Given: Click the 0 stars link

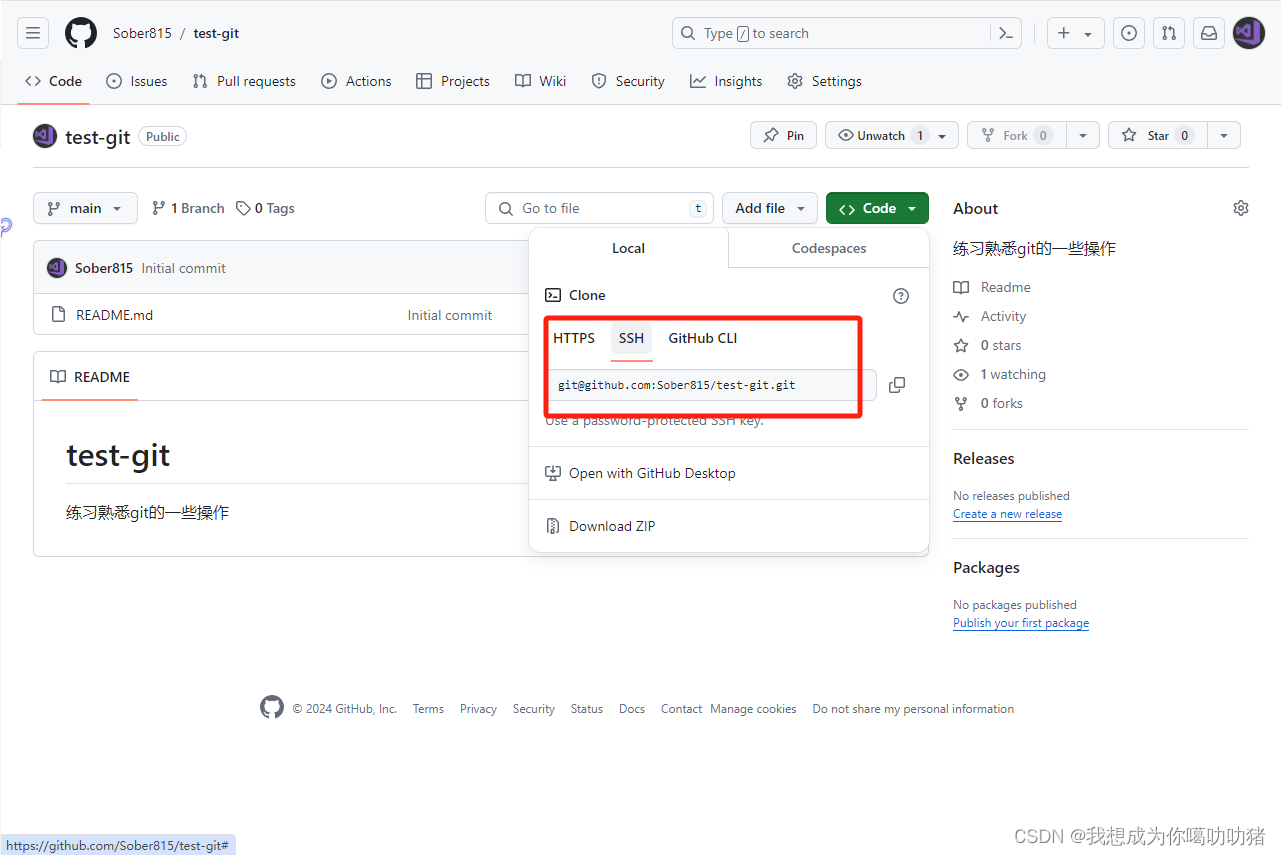Looking at the screenshot, I should tap(988, 345).
